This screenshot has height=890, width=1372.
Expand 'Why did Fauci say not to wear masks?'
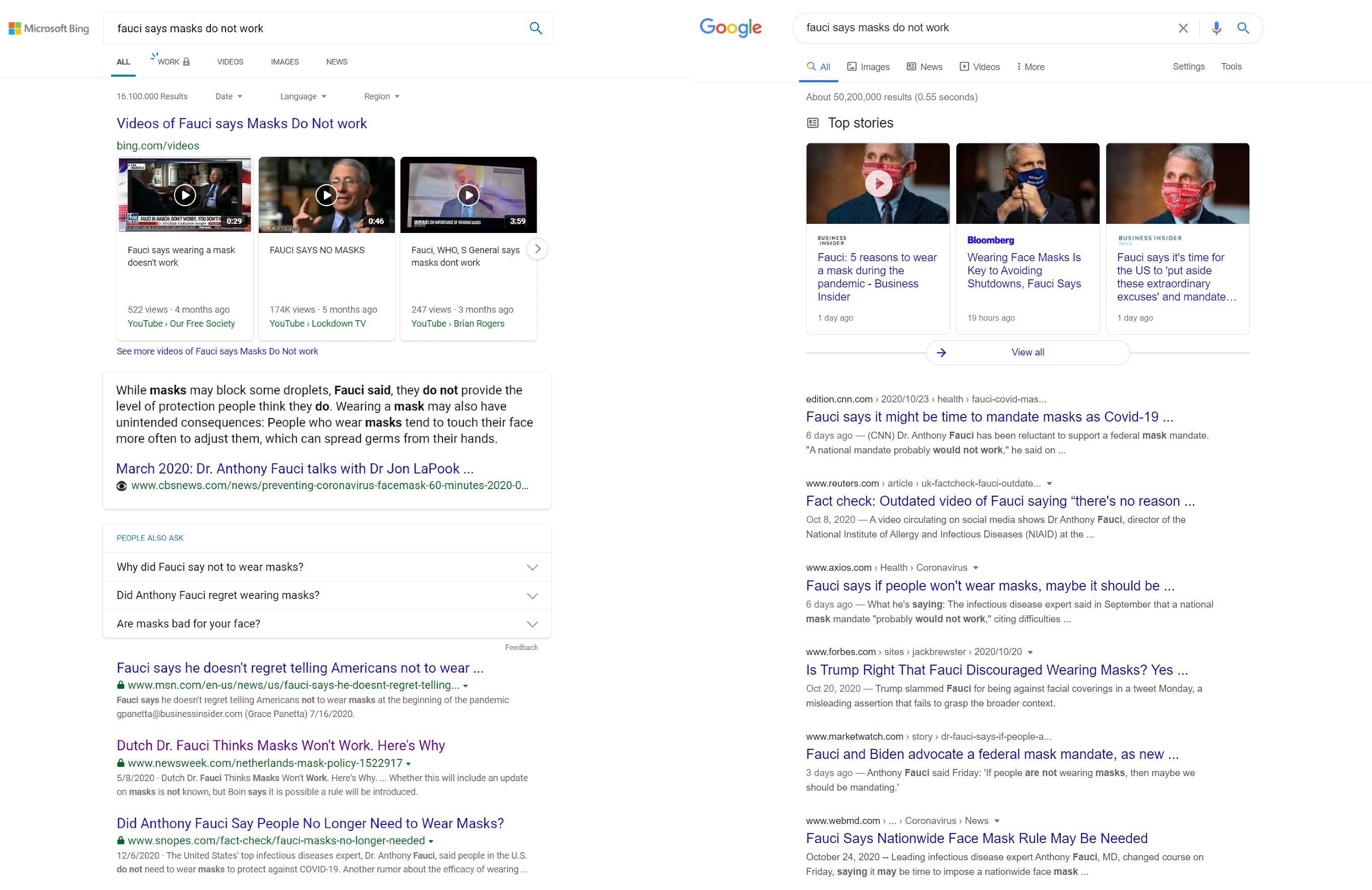(x=327, y=567)
